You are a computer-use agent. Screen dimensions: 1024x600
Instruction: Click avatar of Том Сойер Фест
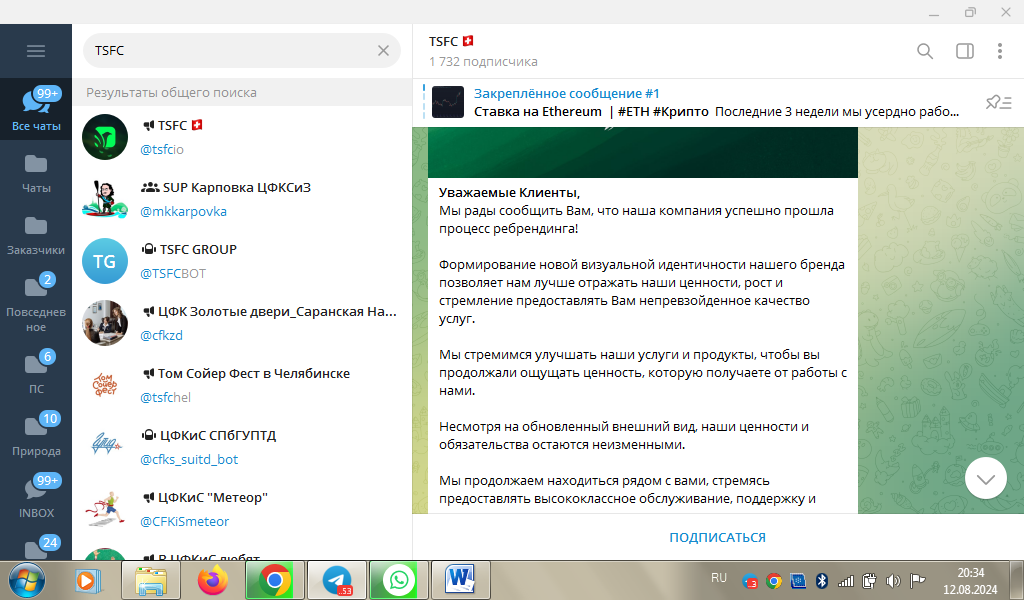(104, 385)
